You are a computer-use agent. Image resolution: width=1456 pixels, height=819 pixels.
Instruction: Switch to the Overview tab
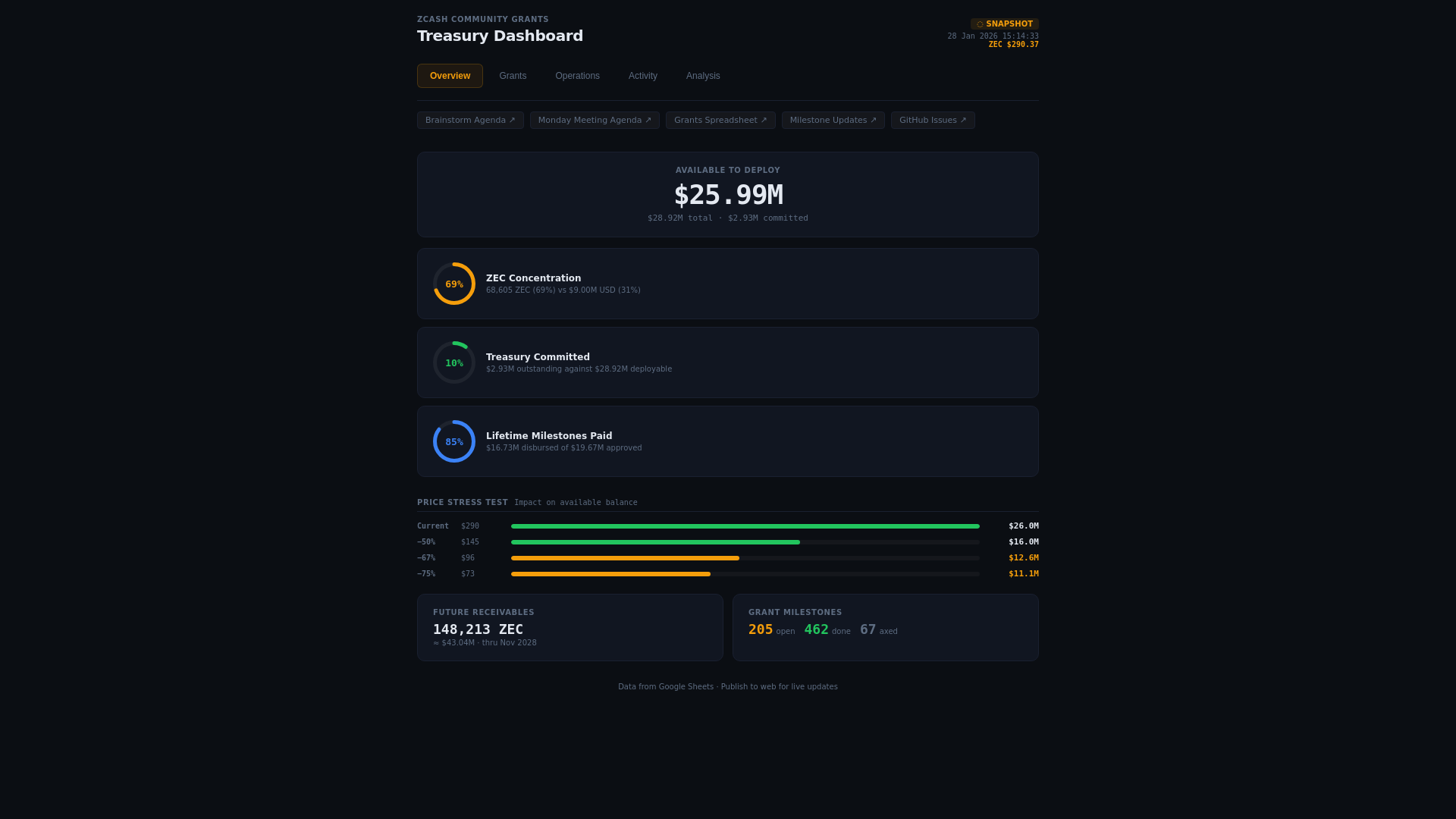450,76
